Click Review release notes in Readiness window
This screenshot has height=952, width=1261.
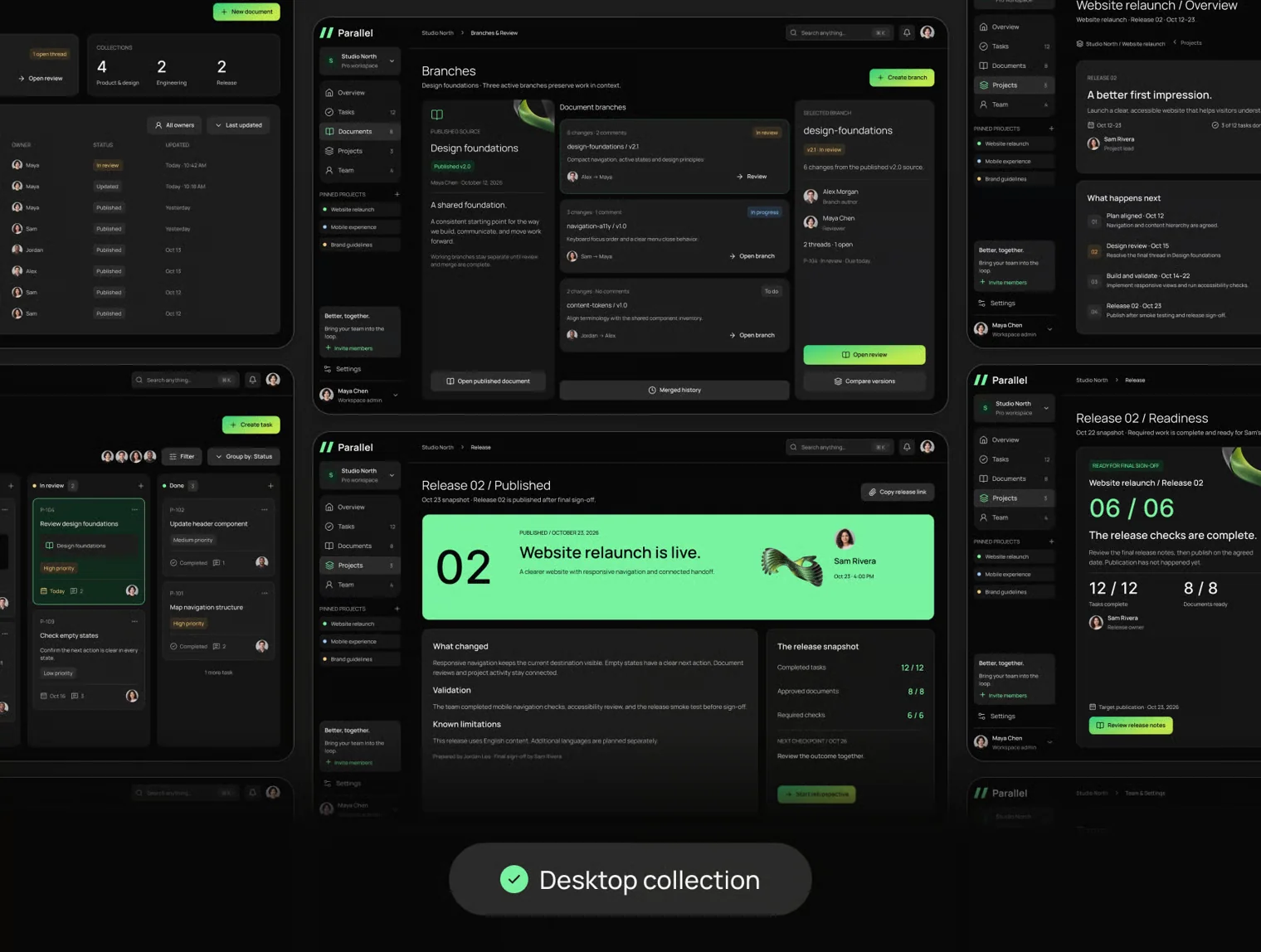[1131, 726]
